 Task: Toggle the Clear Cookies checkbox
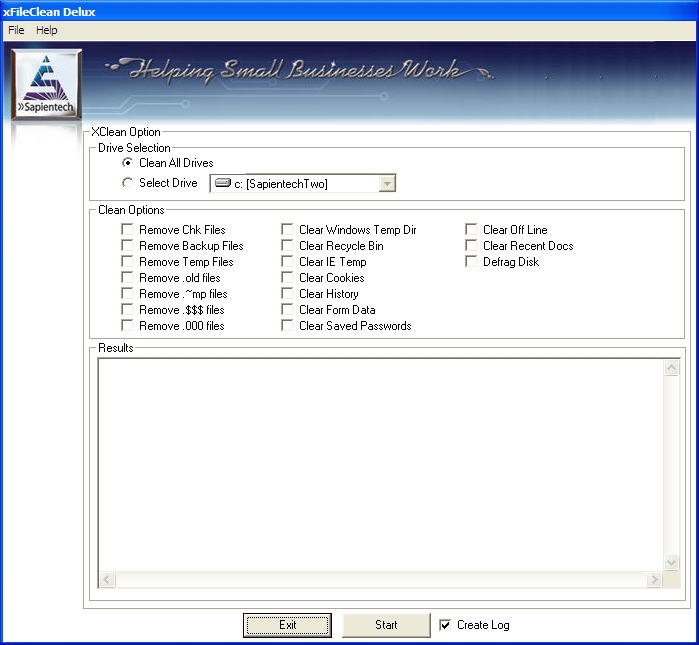tap(287, 278)
